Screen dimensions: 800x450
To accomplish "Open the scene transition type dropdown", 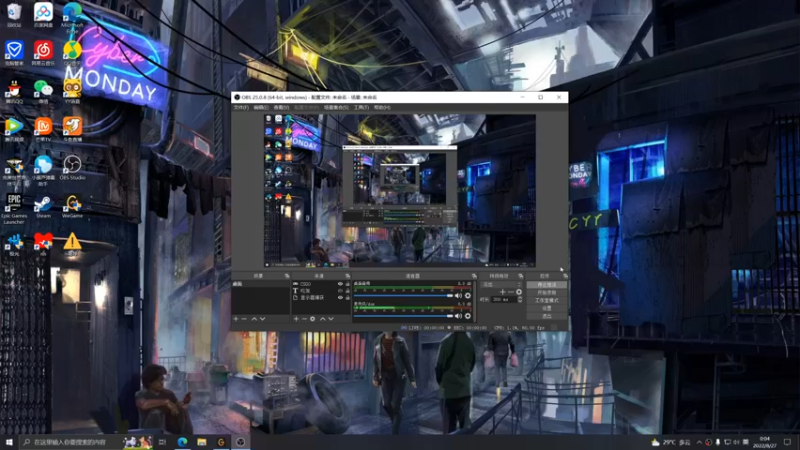I will click(x=502, y=285).
